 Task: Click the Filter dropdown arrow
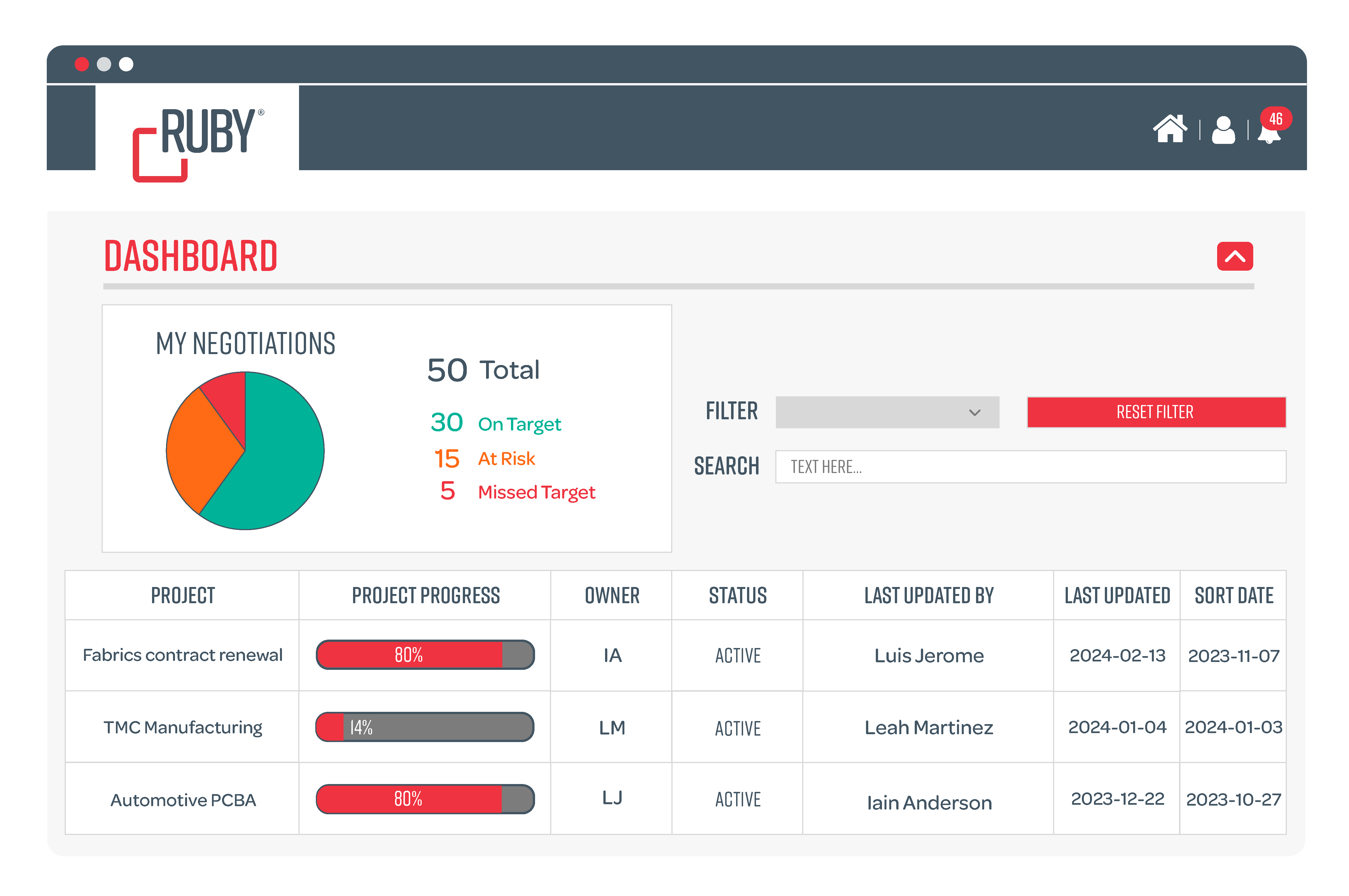point(975,412)
